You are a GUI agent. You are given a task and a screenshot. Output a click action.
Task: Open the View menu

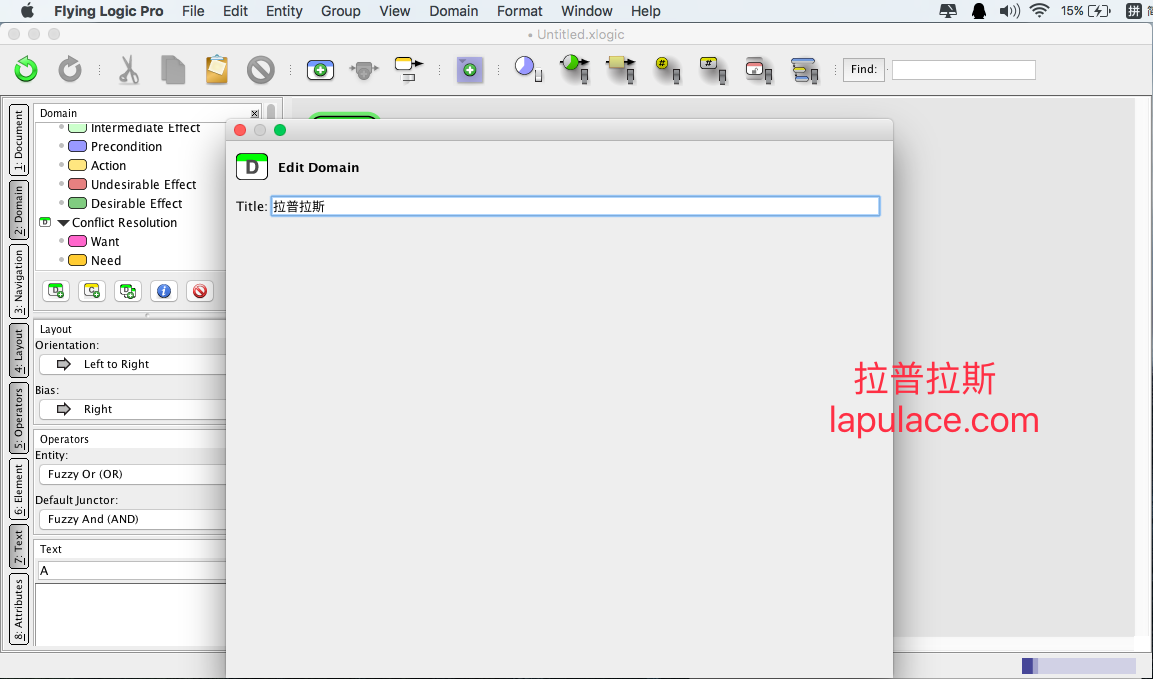pos(395,11)
